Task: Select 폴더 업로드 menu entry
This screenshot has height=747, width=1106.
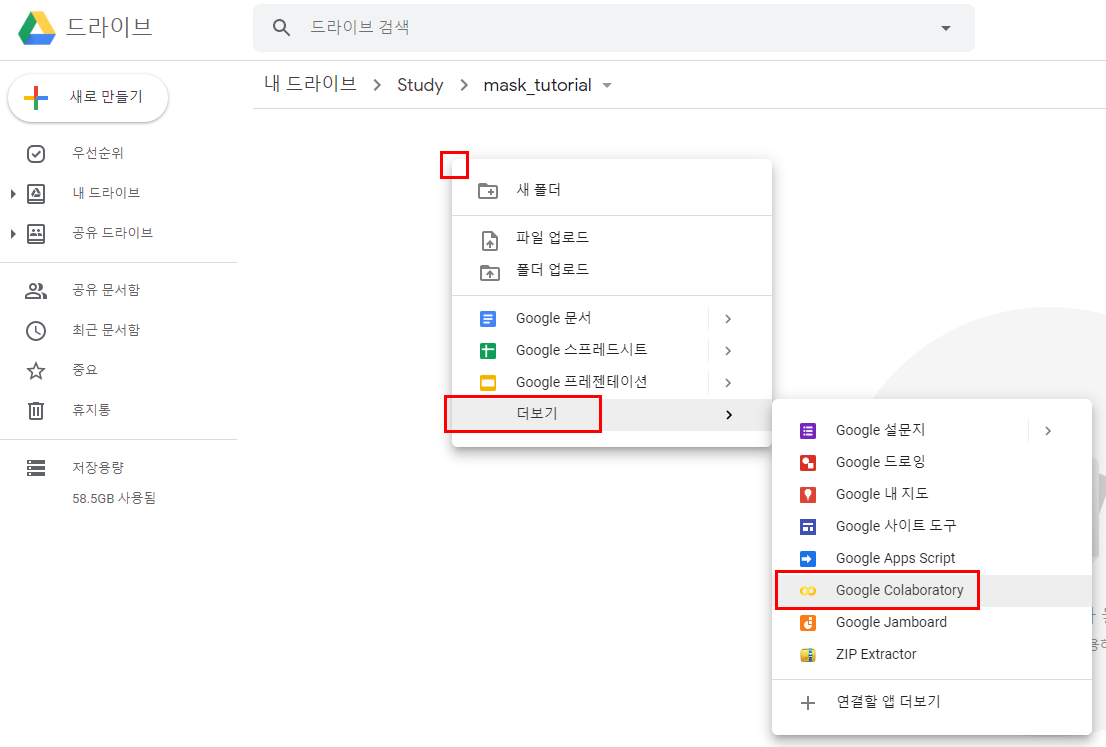Action: tap(612, 269)
